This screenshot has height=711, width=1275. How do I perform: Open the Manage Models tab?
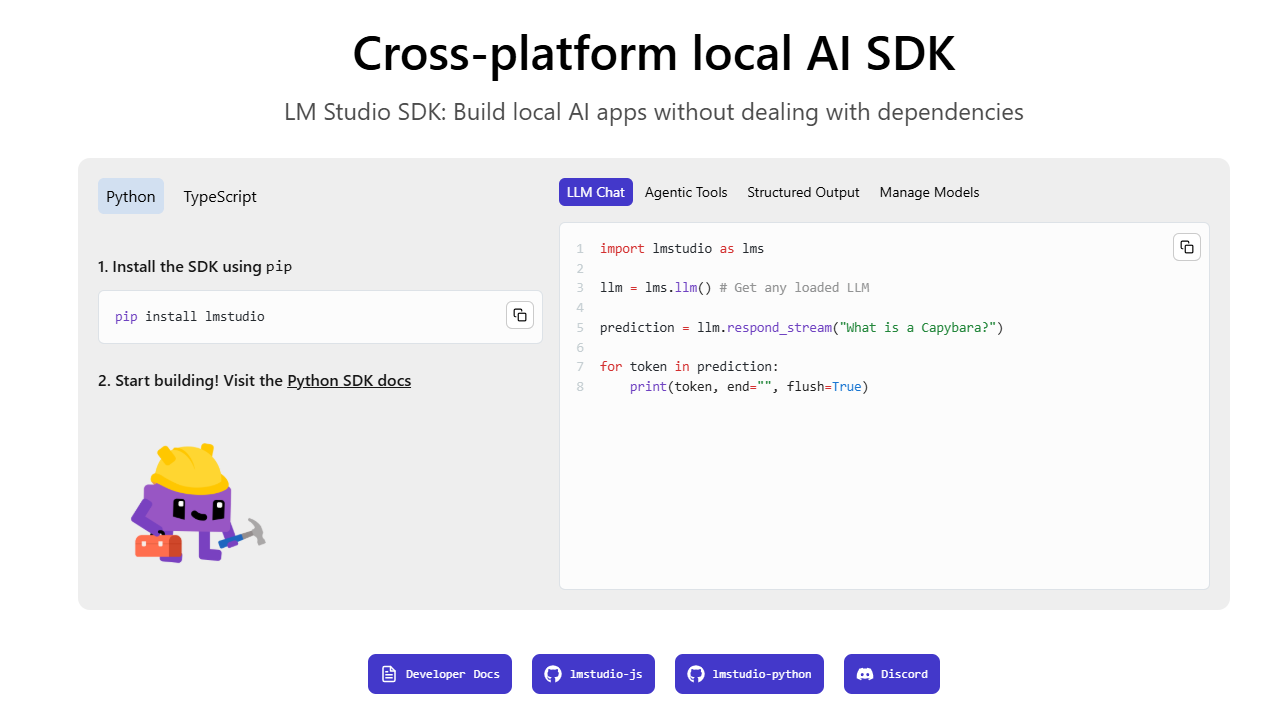coord(930,192)
